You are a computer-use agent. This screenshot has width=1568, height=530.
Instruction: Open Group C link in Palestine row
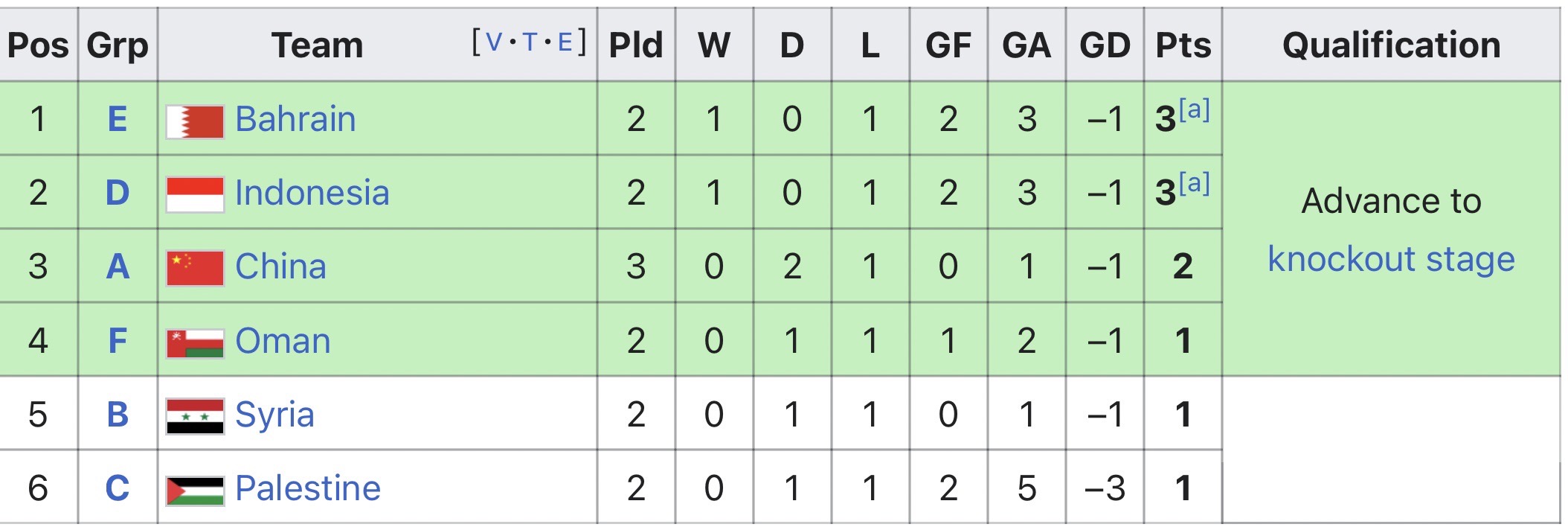pyautogui.click(x=118, y=488)
